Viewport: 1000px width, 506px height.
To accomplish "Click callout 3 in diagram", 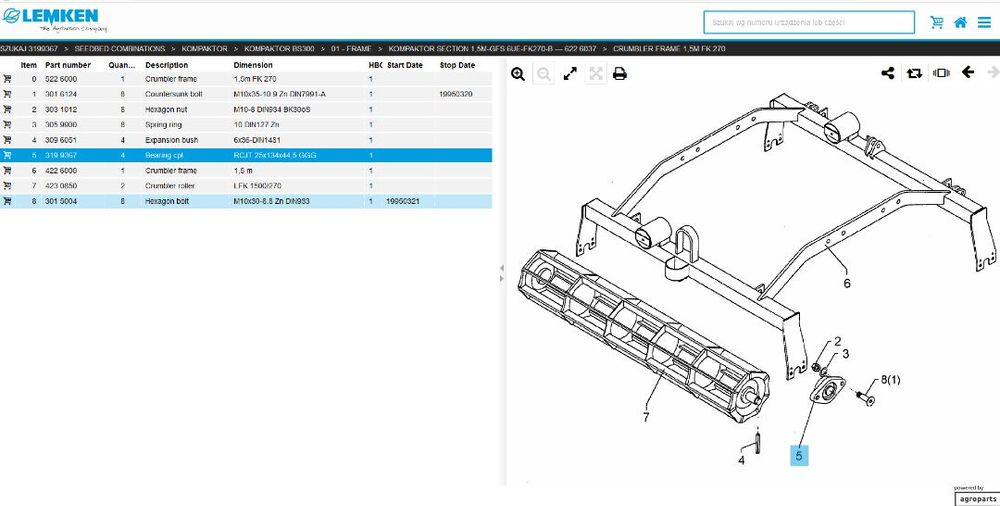I will pos(846,353).
